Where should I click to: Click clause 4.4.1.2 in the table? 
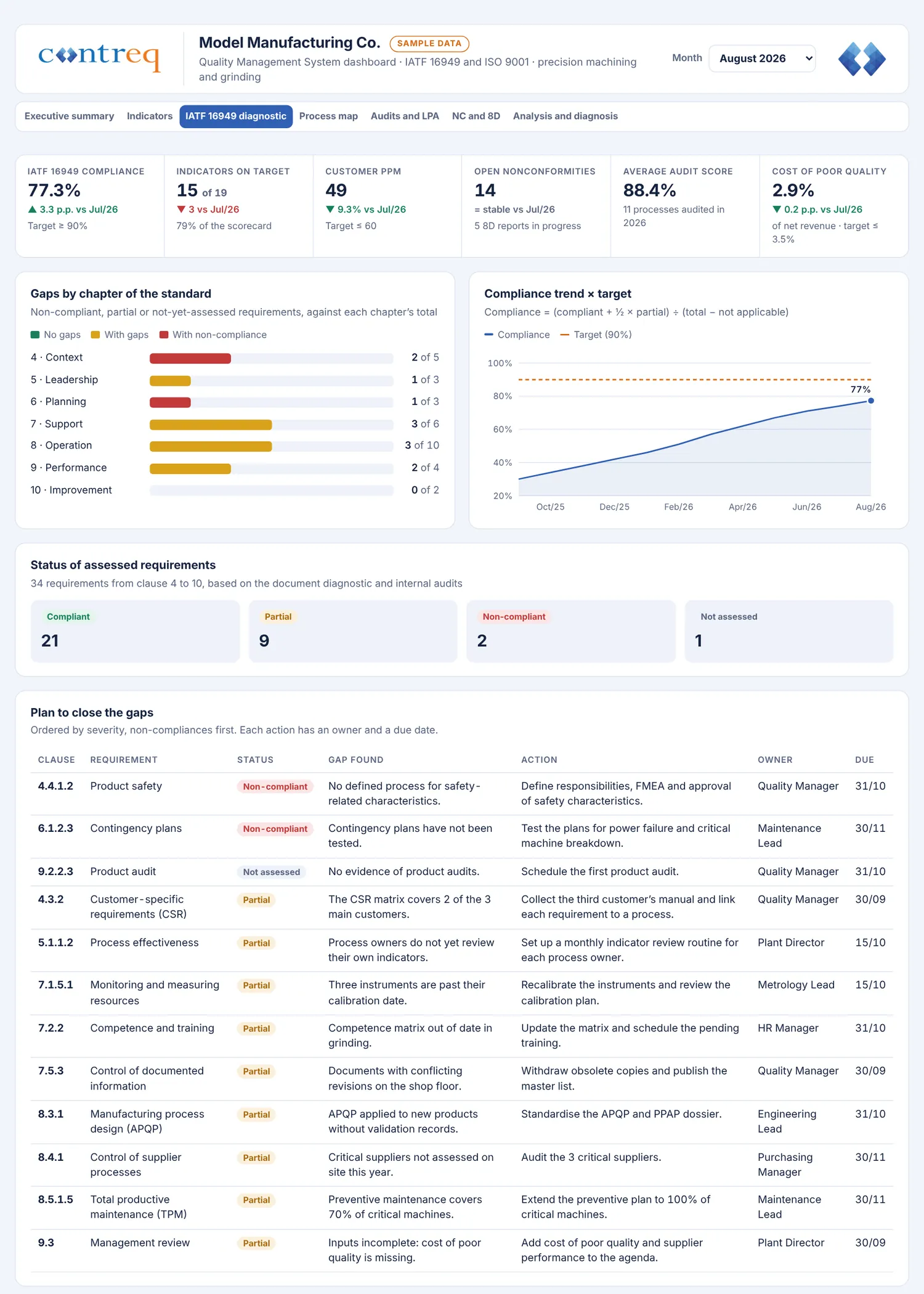click(55, 786)
